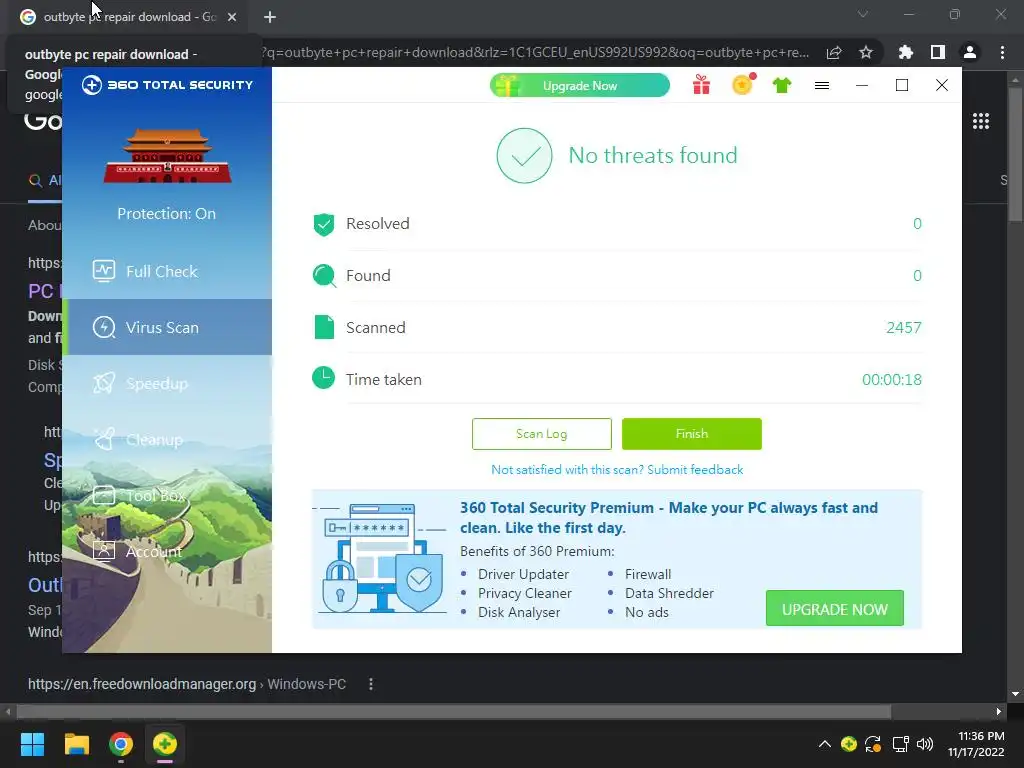The image size is (1024, 768).
Task: Open the Scan Log
Action: coord(541,434)
